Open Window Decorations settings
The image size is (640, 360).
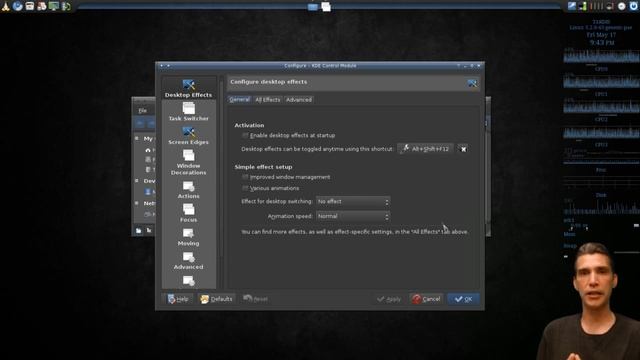click(188, 162)
